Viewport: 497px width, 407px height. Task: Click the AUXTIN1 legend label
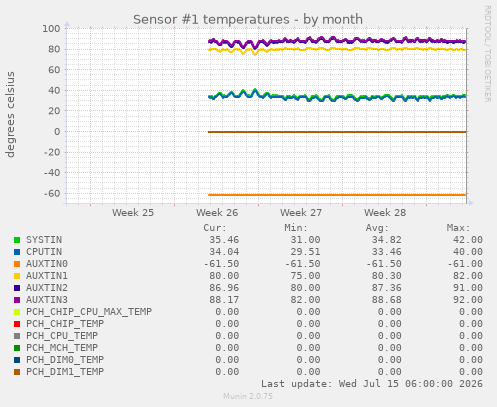47,276
